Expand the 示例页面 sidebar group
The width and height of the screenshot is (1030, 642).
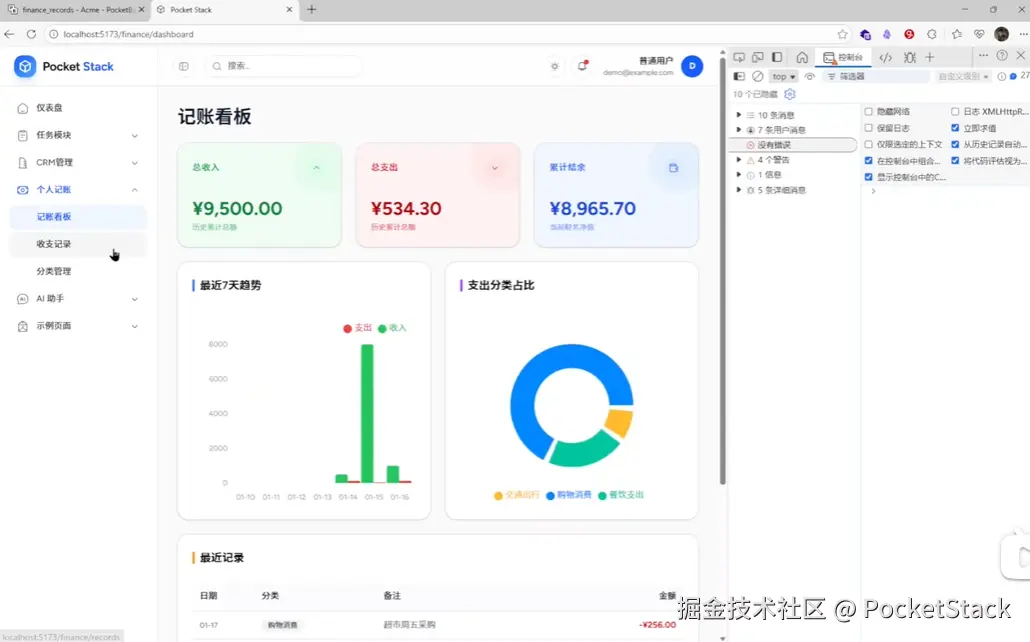click(x=78, y=326)
